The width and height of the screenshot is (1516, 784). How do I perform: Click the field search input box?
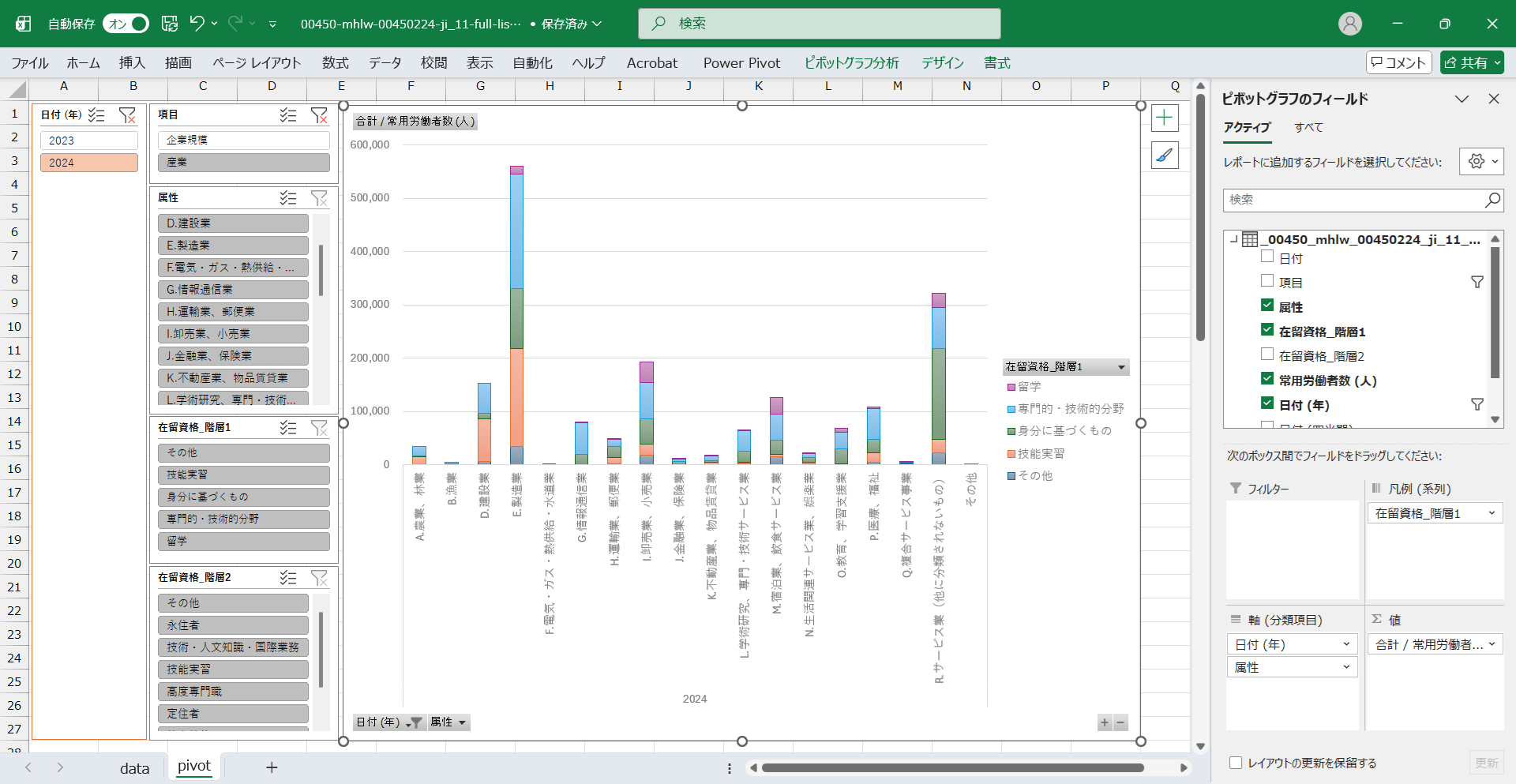coord(1353,200)
